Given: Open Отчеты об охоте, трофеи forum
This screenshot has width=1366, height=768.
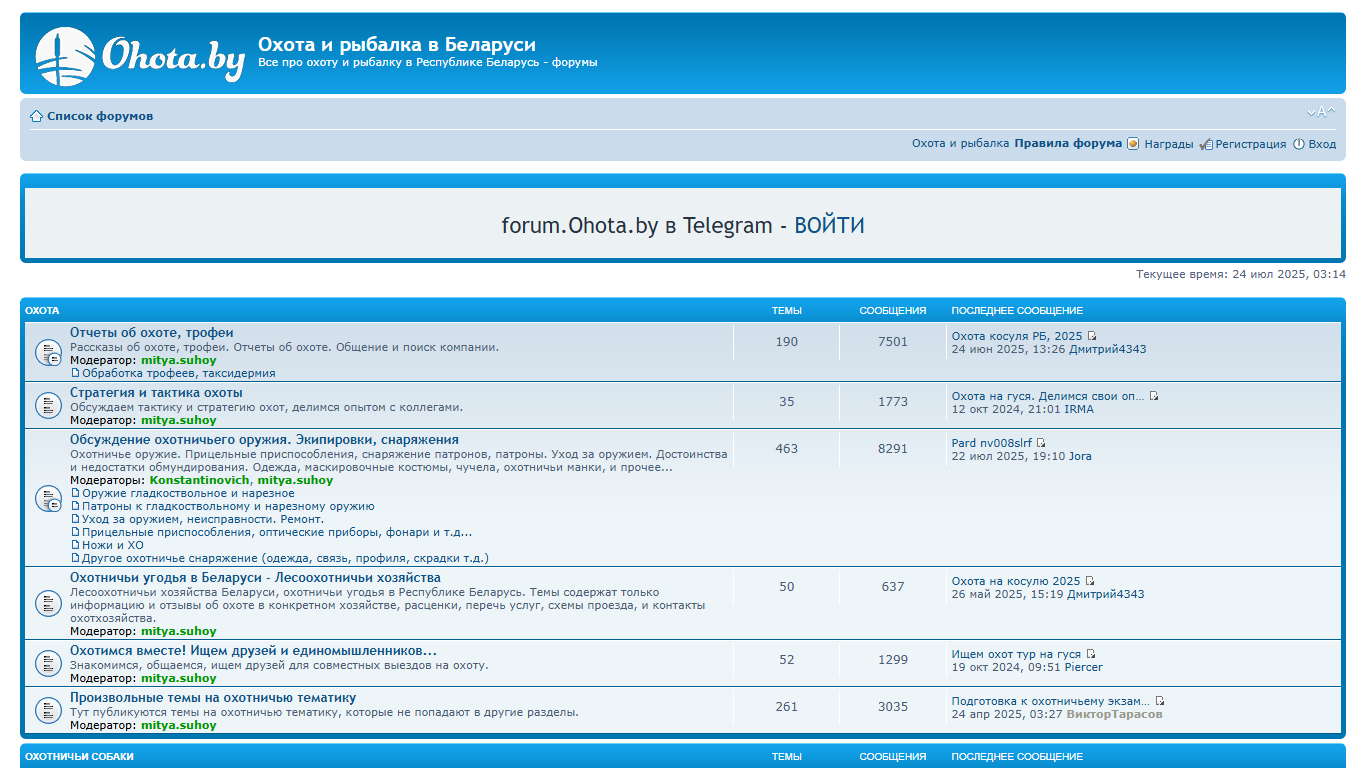Looking at the screenshot, I should click(152, 333).
